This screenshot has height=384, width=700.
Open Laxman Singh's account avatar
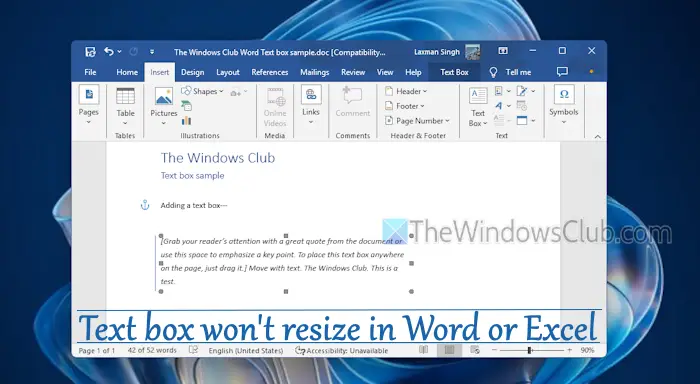pos(472,52)
